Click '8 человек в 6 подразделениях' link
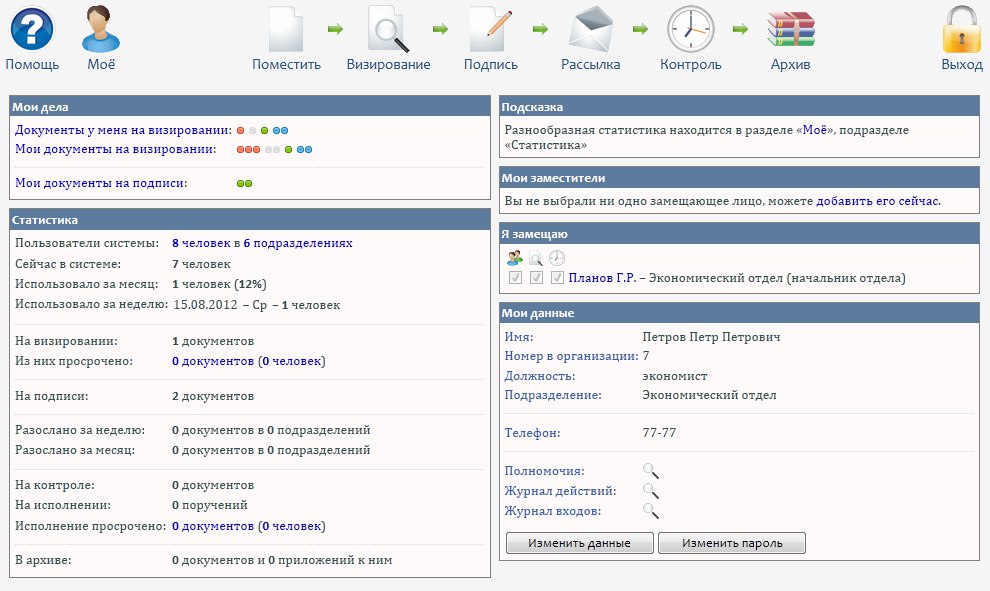 tap(262, 243)
